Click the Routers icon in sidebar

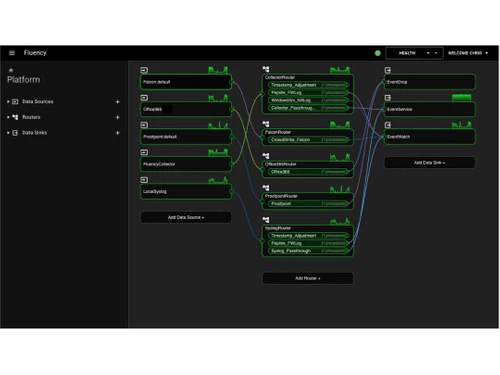[x=15, y=117]
